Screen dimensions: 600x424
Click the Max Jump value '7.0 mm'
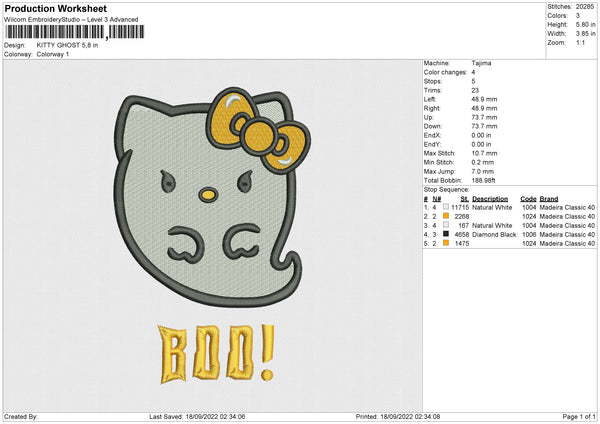[483, 171]
